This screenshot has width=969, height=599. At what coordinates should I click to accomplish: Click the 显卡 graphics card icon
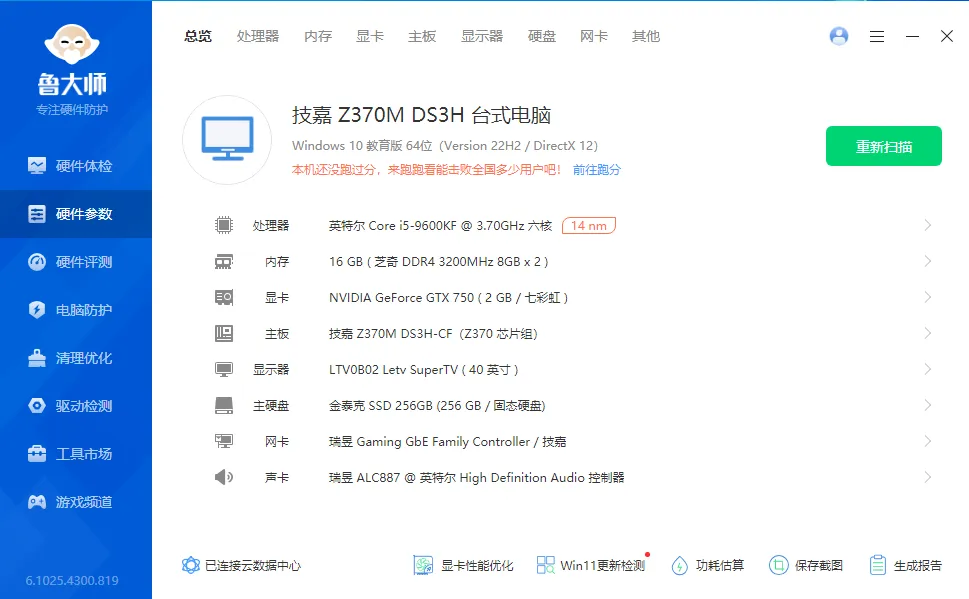224,297
